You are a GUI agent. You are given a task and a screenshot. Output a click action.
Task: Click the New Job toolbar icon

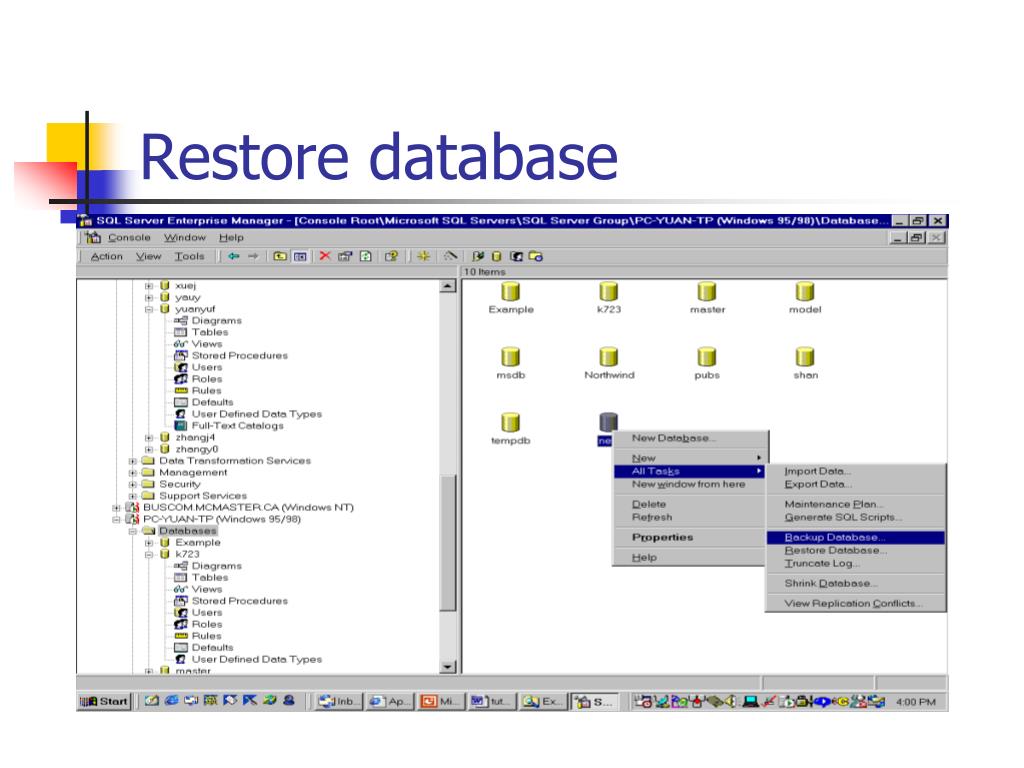tap(536, 257)
